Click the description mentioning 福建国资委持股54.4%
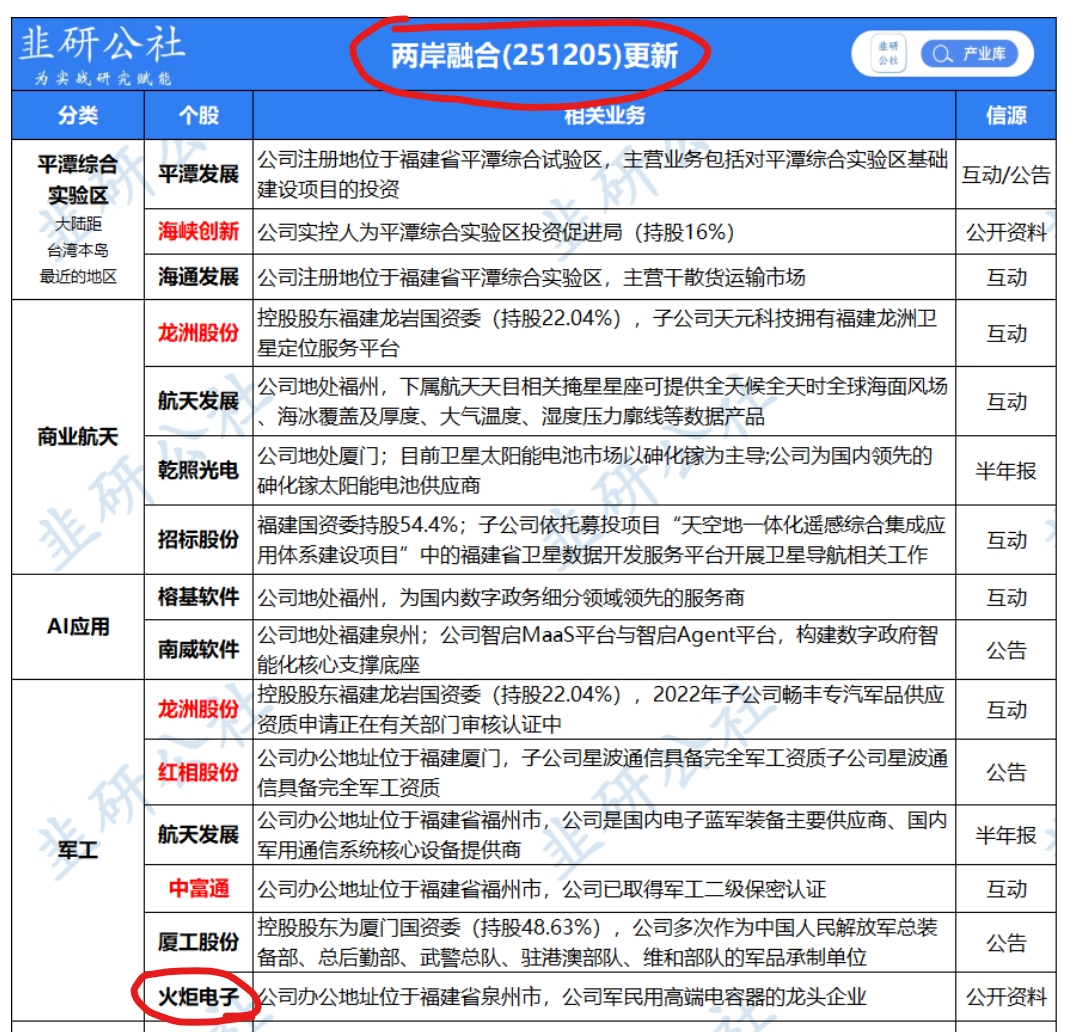Image resolution: width=1090 pixels, height=1032 pixels. pos(602,540)
